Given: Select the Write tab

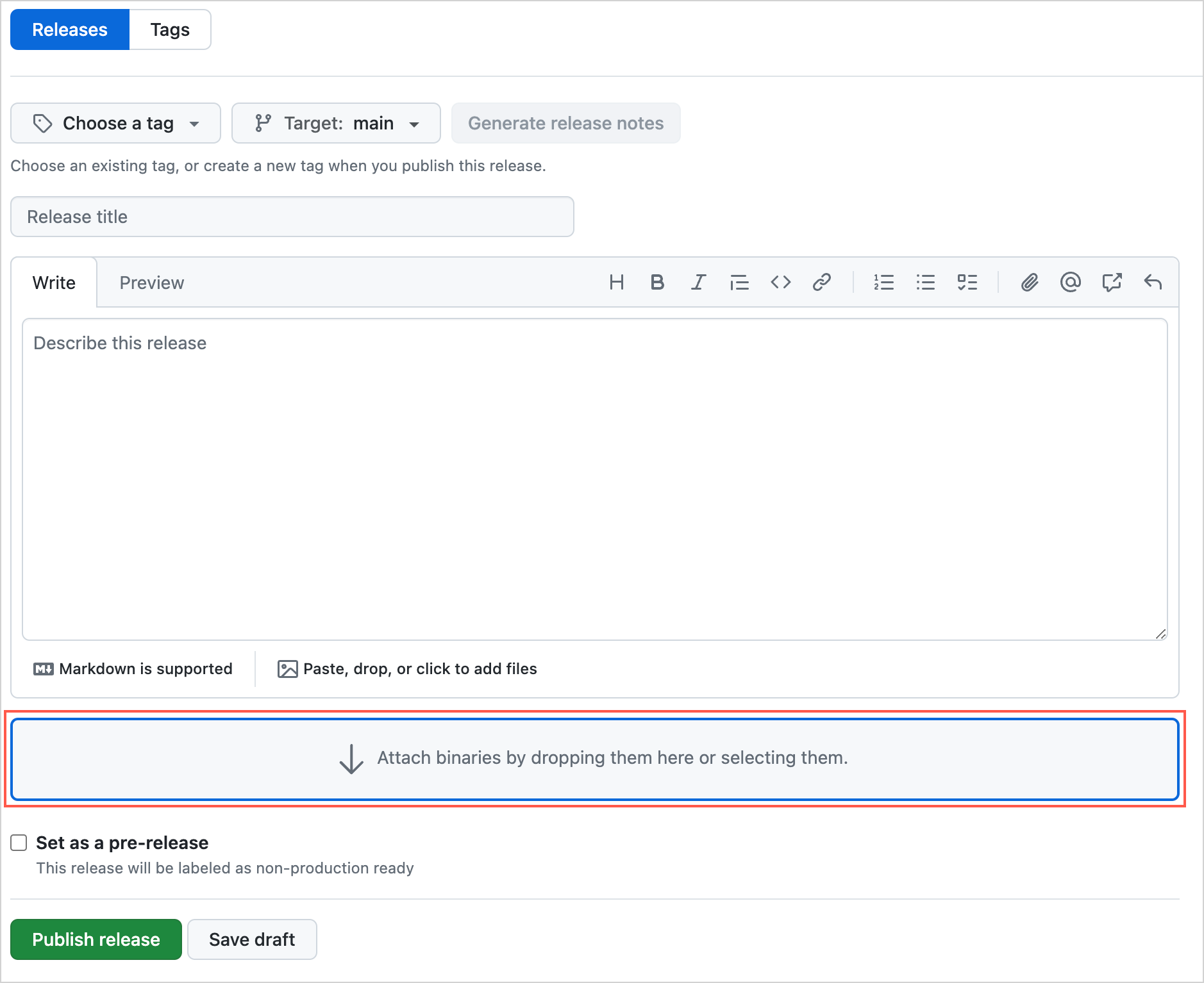Looking at the screenshot, I should (x=54, y=282).
